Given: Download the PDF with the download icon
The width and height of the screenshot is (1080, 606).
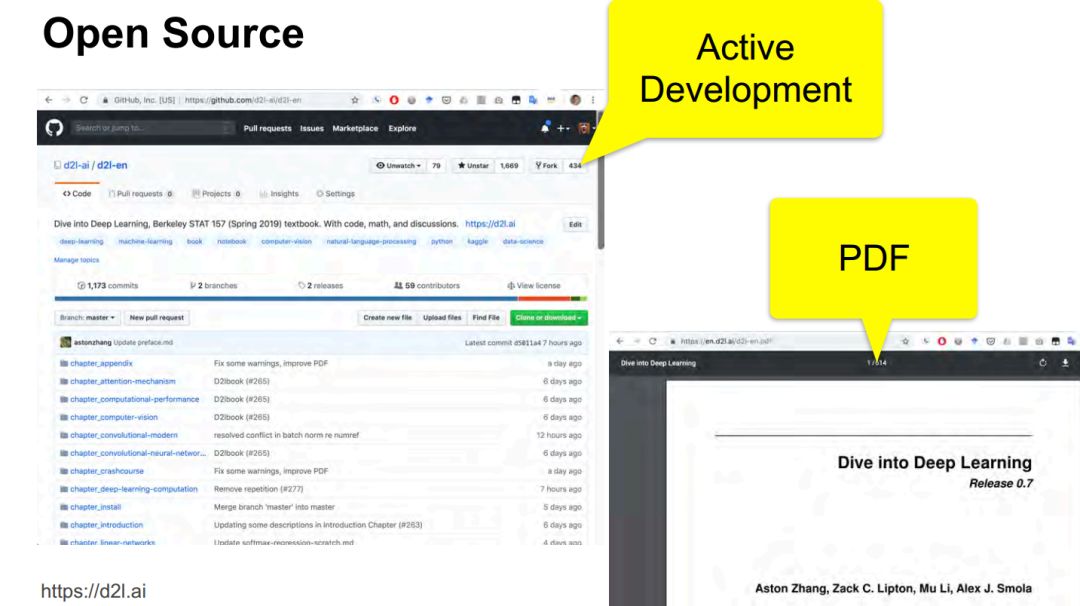Looking at the screenshot, I should click(1065, 363).
